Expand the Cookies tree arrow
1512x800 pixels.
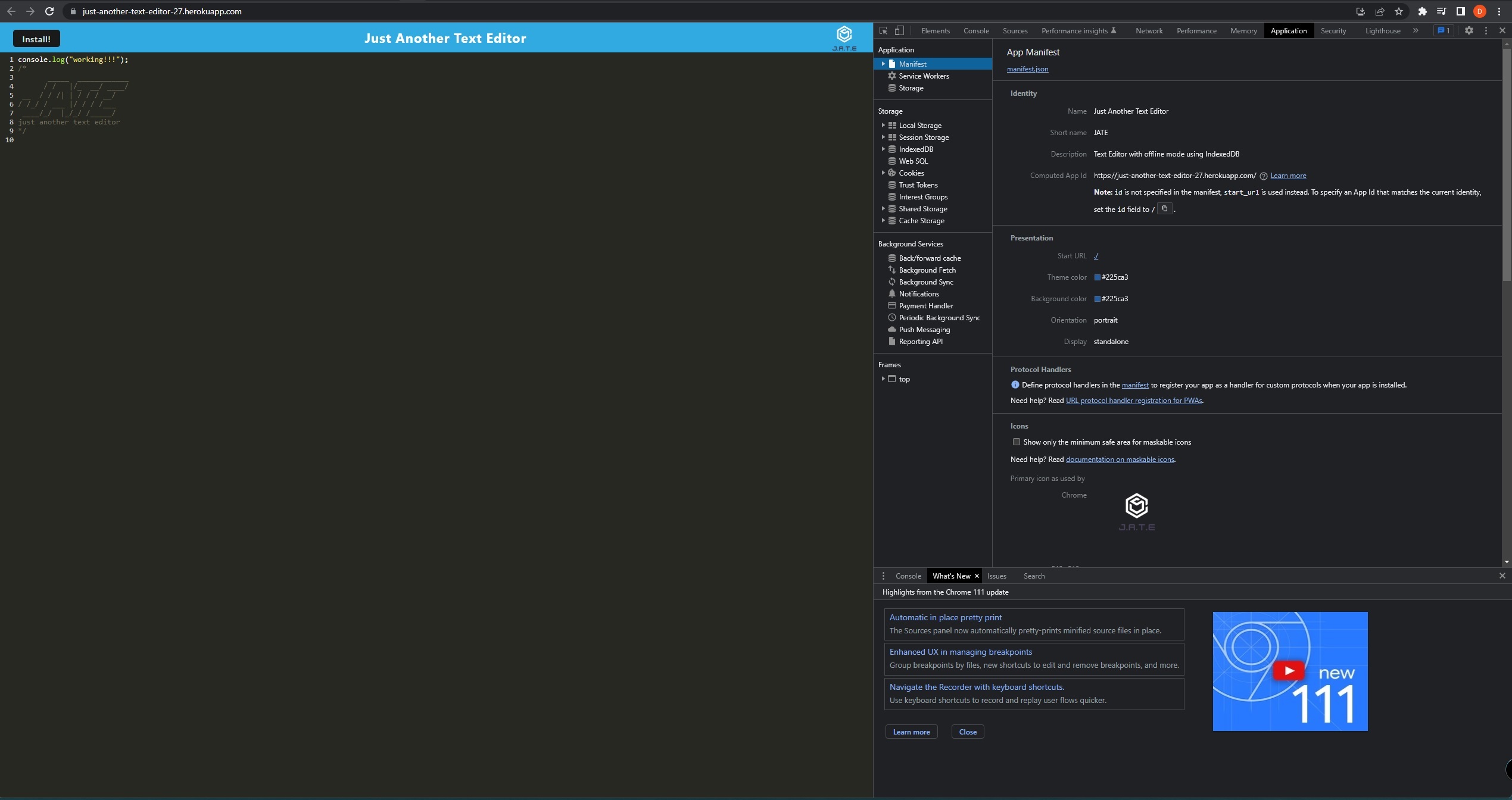click(x=883, y=173)
